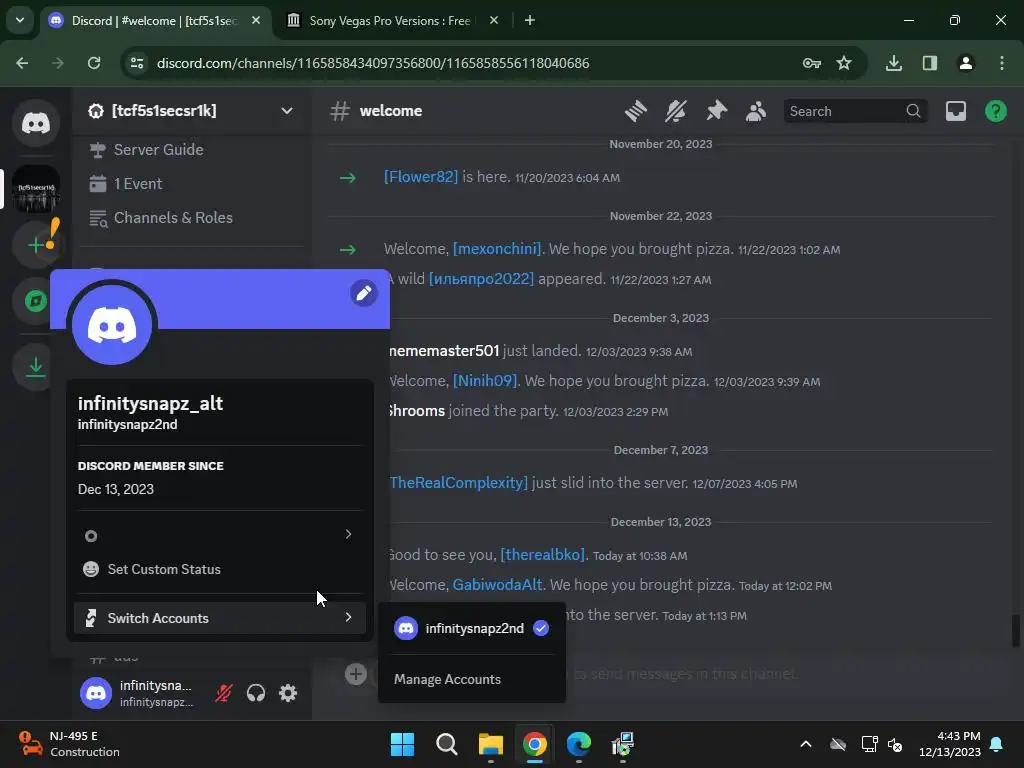Image resolution: width=1024 pixels, height=768 pixels.
Task: Click GabiwodaAlt username link
Action: (x=497, y=584)
